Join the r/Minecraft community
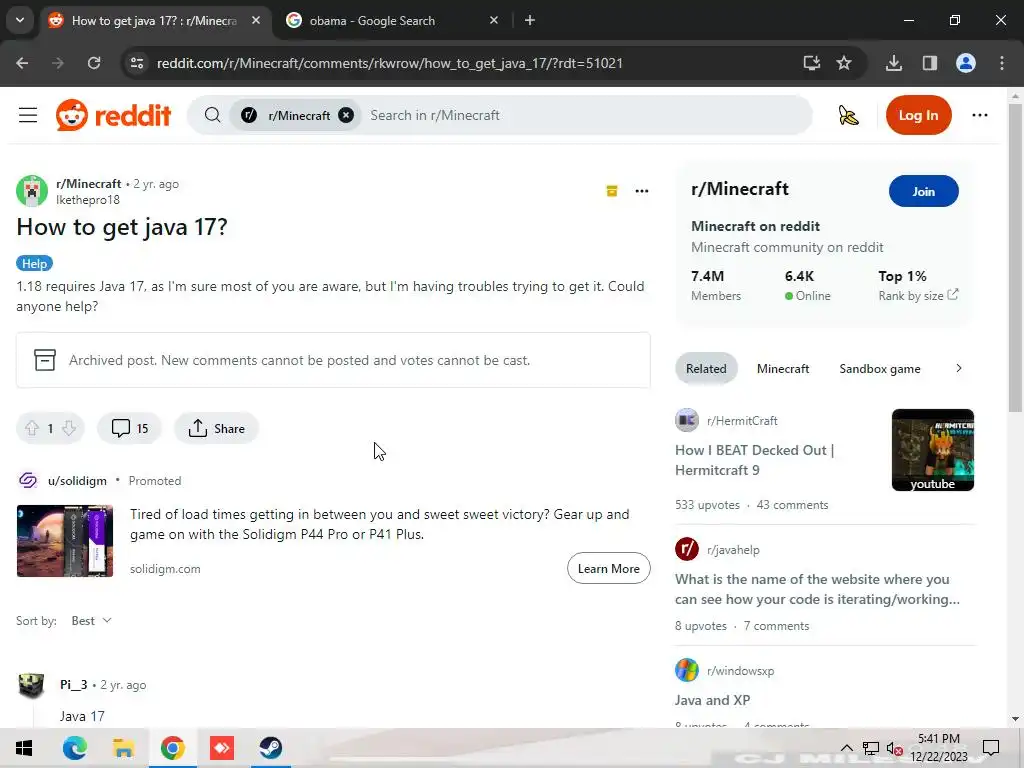Viewport: 1024px width, 768px height. coord(923,191)
